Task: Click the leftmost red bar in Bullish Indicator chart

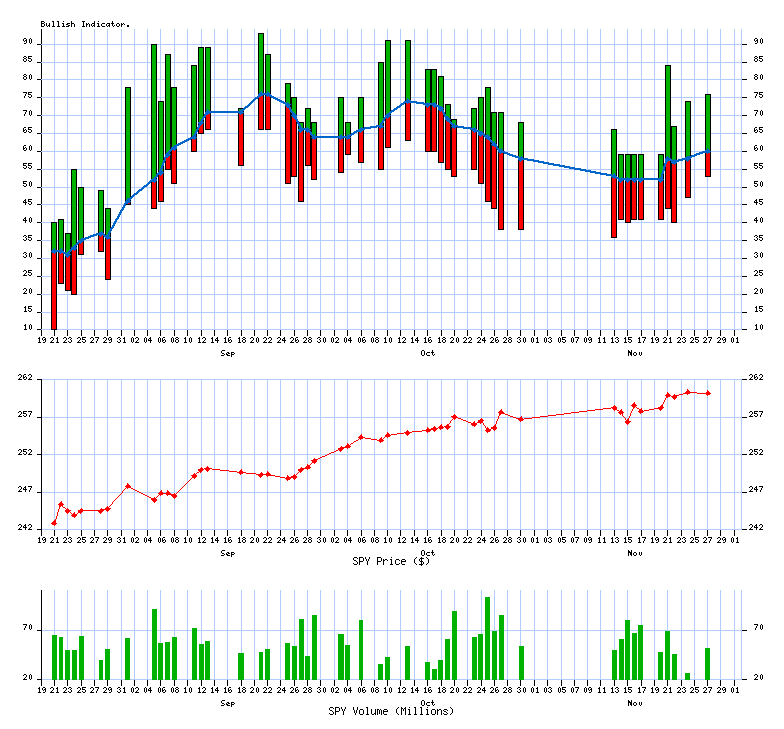Action: click(x=54, y=290)
